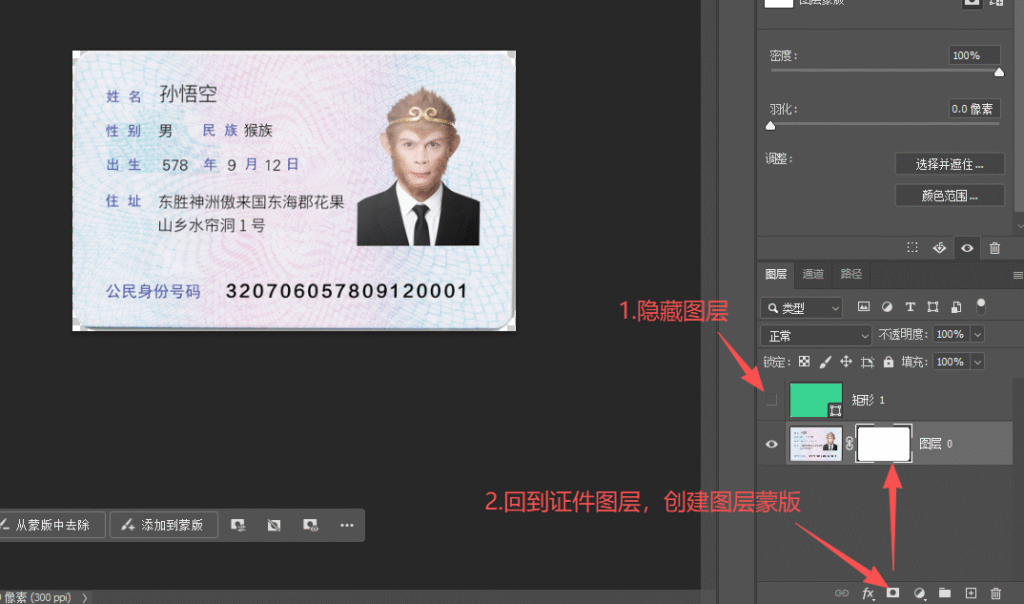Image resolution: width=1024 pixels, height=604 pixels.
Task: Toggle layer filtering on/off switch
Action: coord(980,306)
